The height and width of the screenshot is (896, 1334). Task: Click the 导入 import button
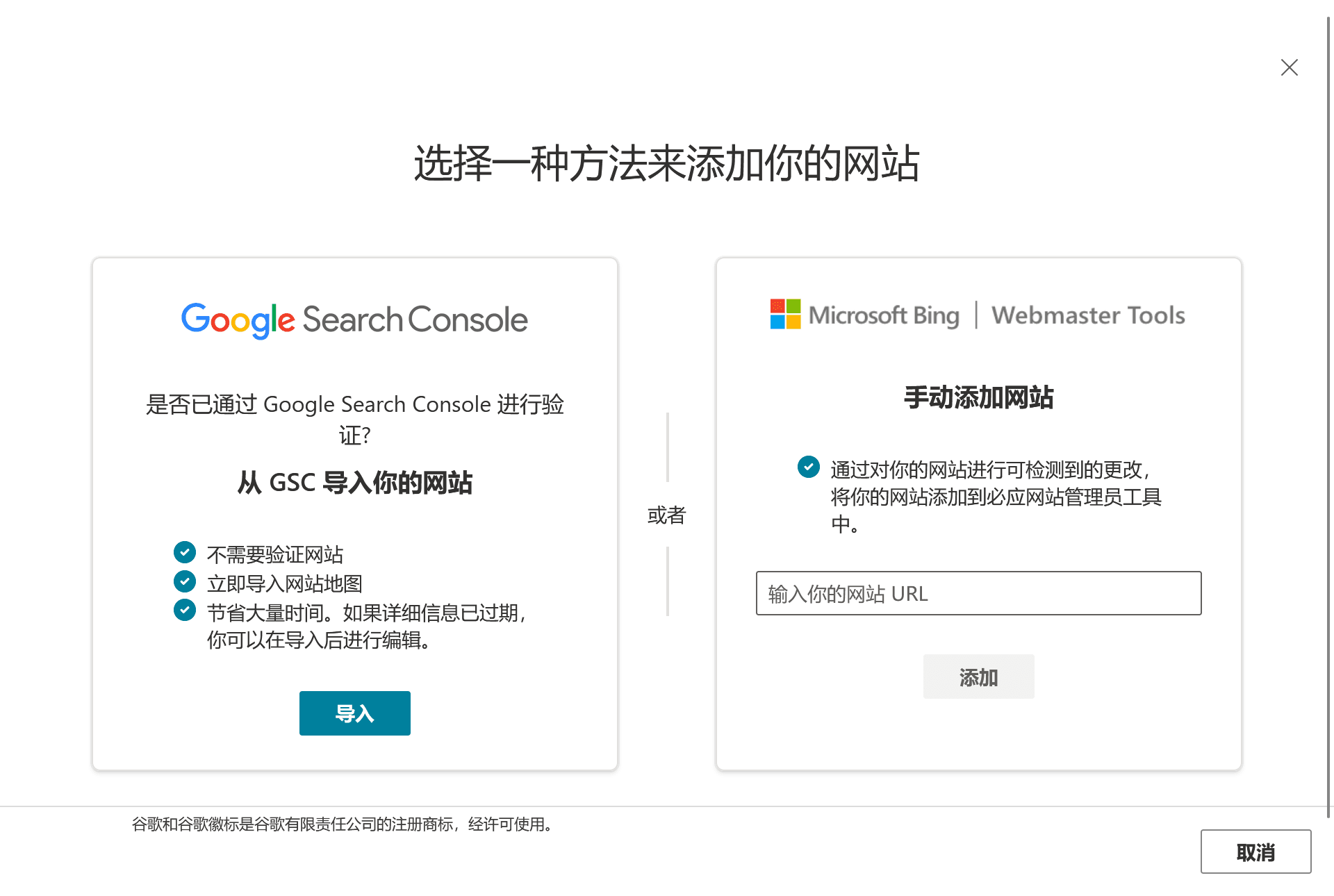tap(354, 713)
